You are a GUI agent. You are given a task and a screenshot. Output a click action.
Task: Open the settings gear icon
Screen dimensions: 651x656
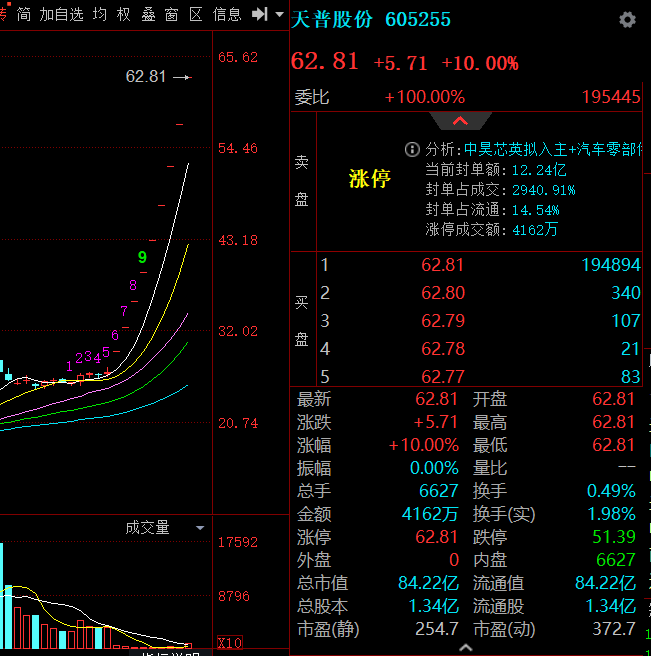click(x=627, y=20)
